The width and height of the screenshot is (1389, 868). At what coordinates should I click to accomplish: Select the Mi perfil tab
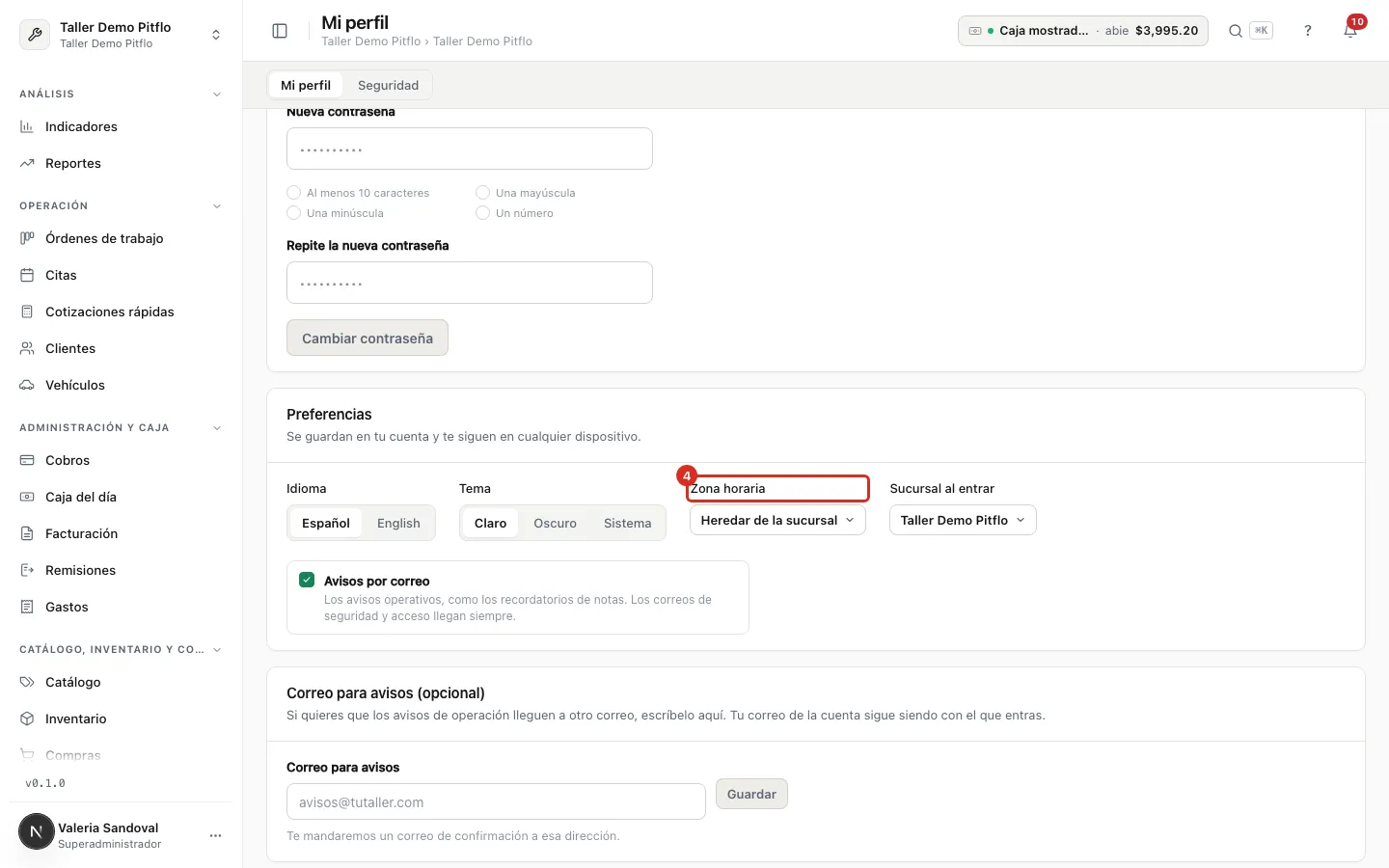pyautogui.click(x=306, y=85)
